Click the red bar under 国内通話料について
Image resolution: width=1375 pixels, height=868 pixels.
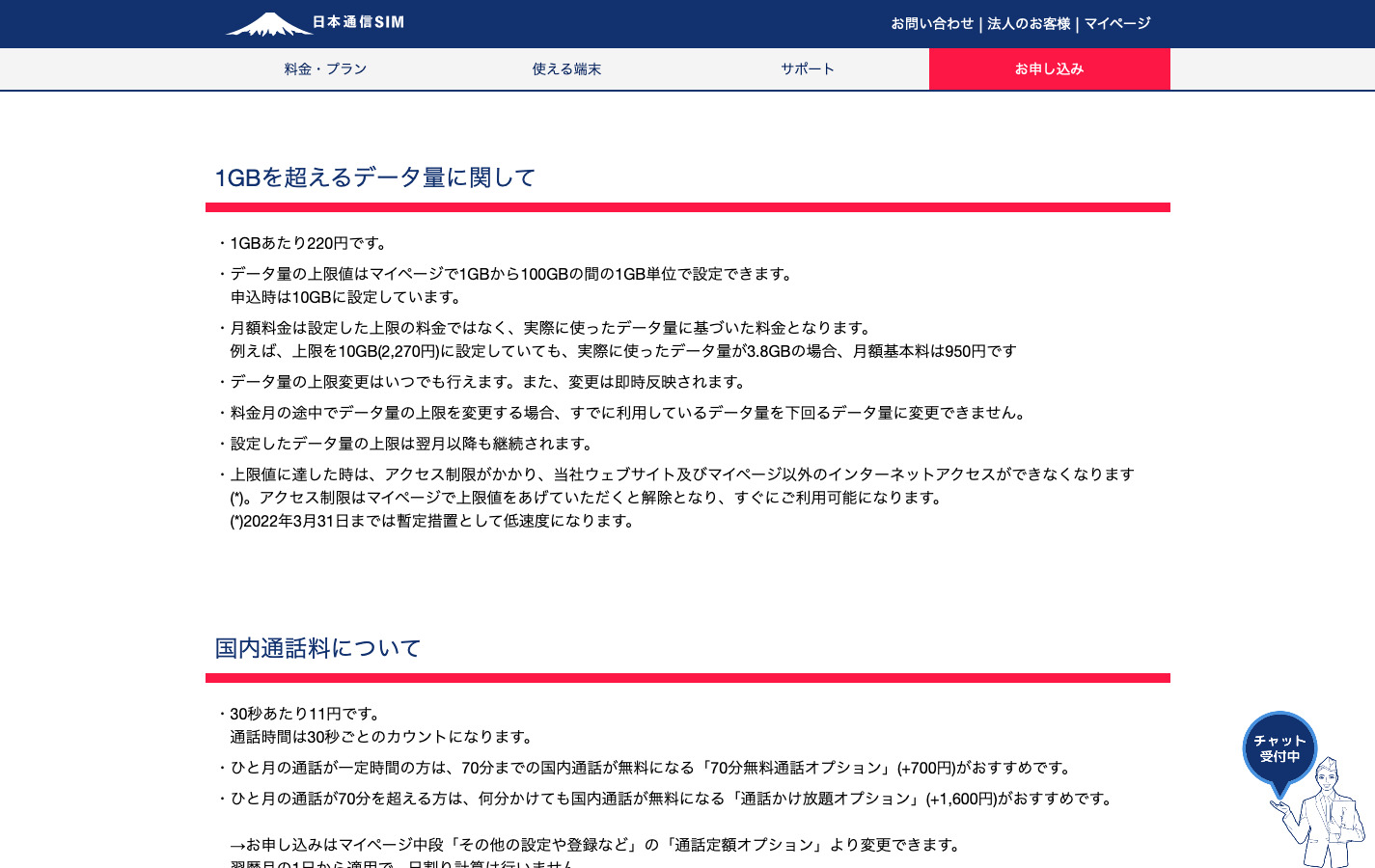click(687, 678)
